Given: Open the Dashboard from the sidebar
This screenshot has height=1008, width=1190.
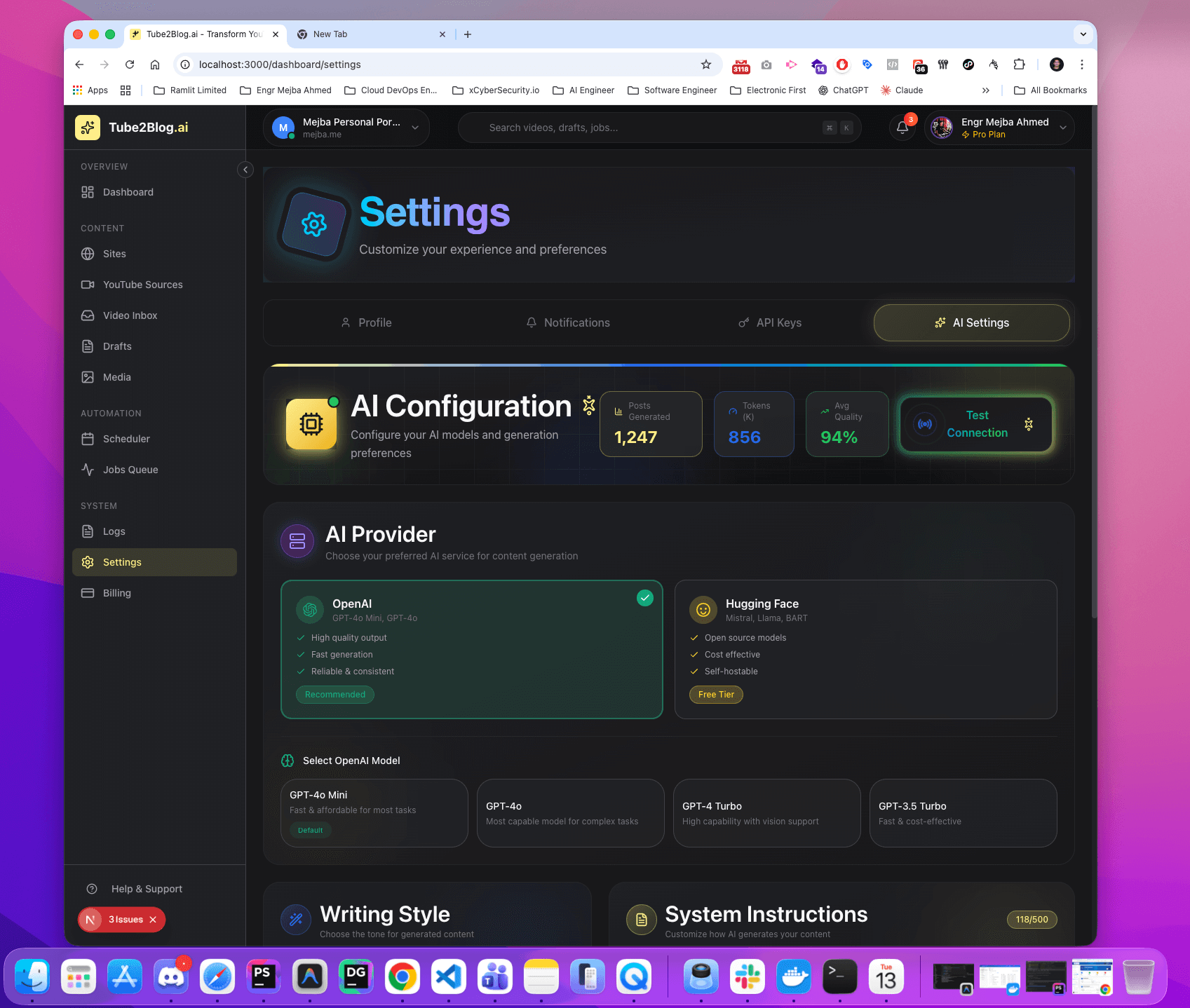Looking at the screenshot, I should [128, 192].
